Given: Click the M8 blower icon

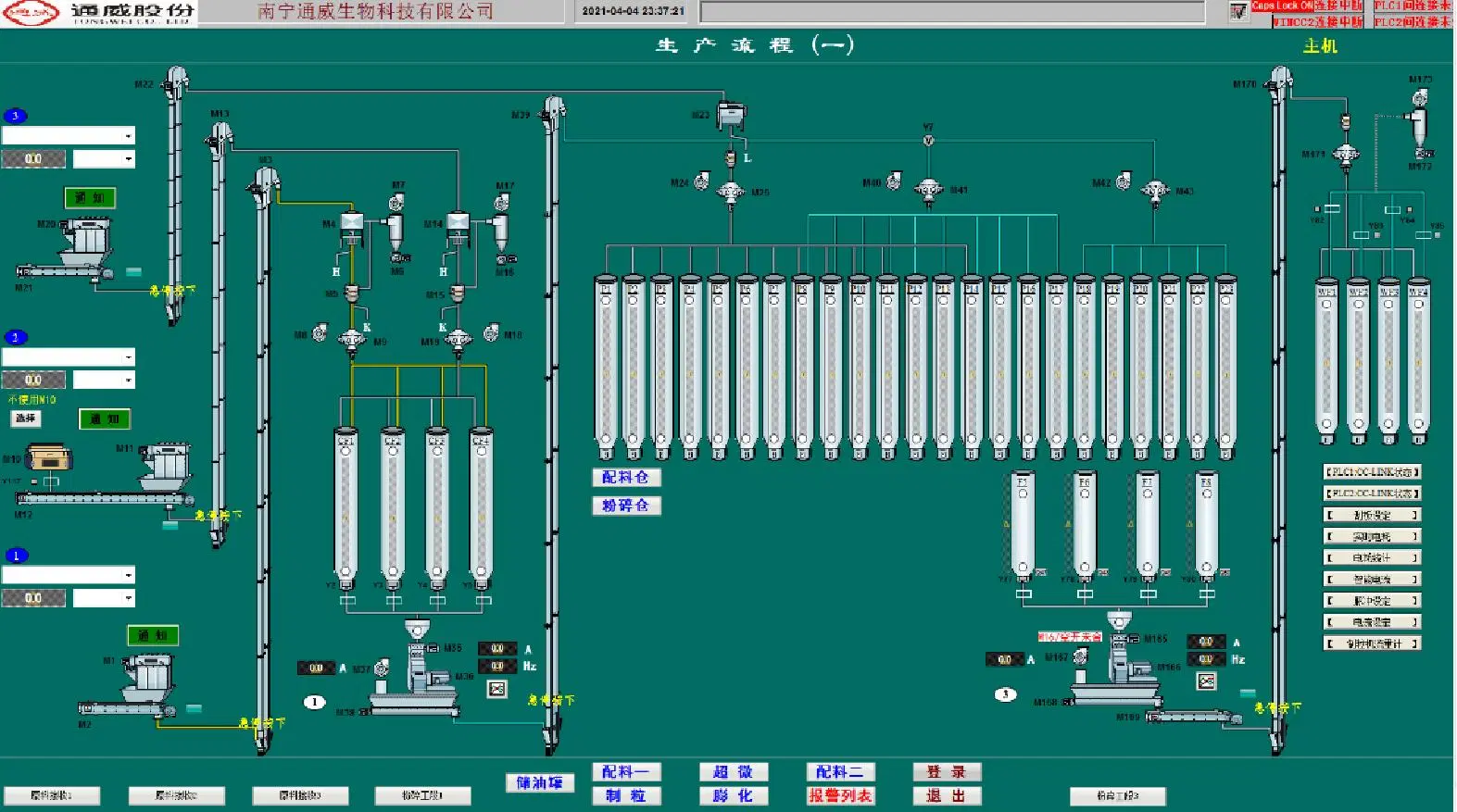Looking at the screenshot, I should pyautogui.click(x=320, y=332).
